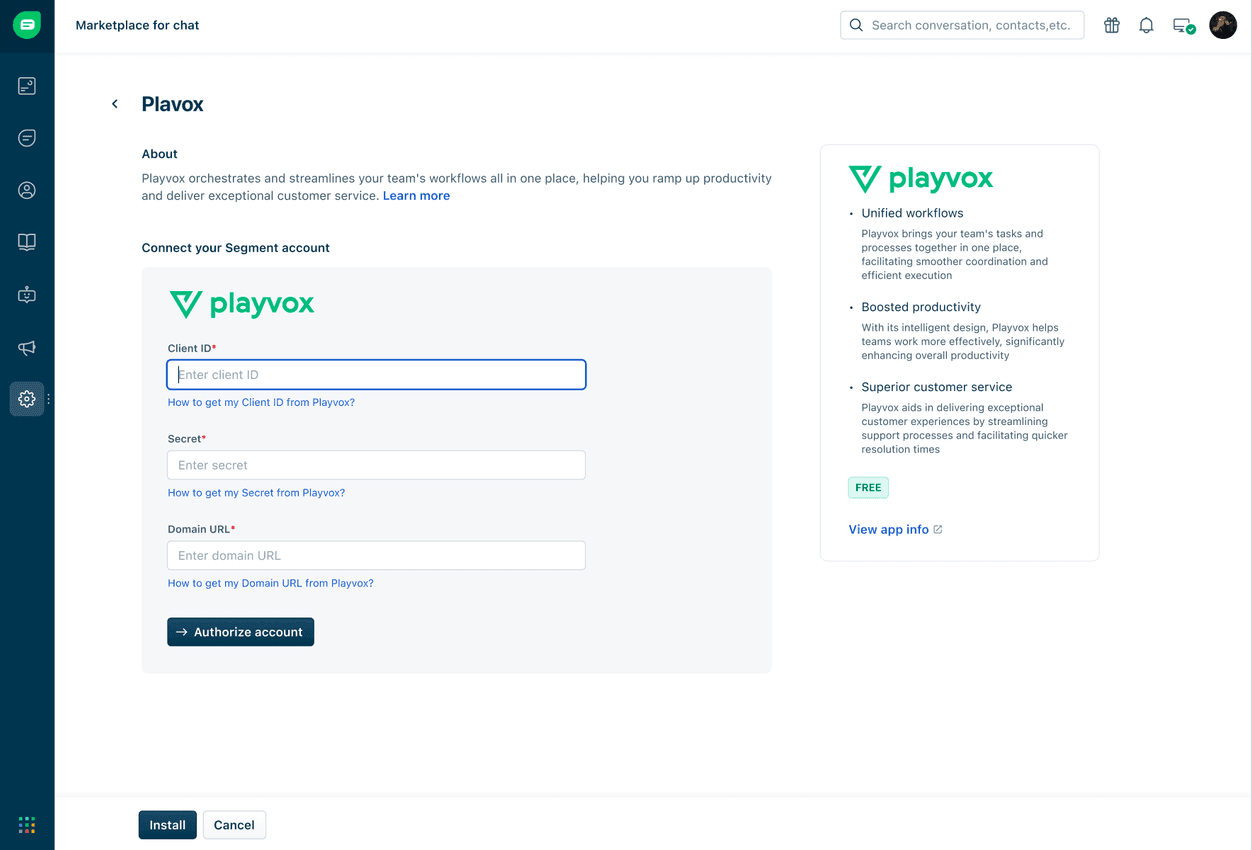Click the gift icon in the top bar
This screenshot has height=850, width=1252.
click(x=1111, y=25)
